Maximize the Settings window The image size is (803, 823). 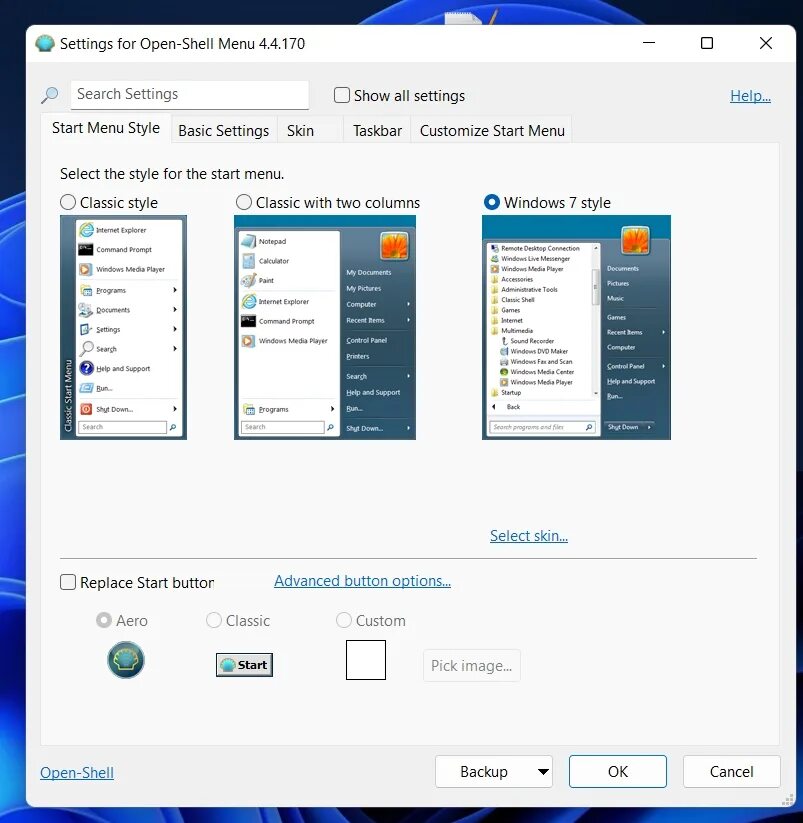tap(707, 43)
